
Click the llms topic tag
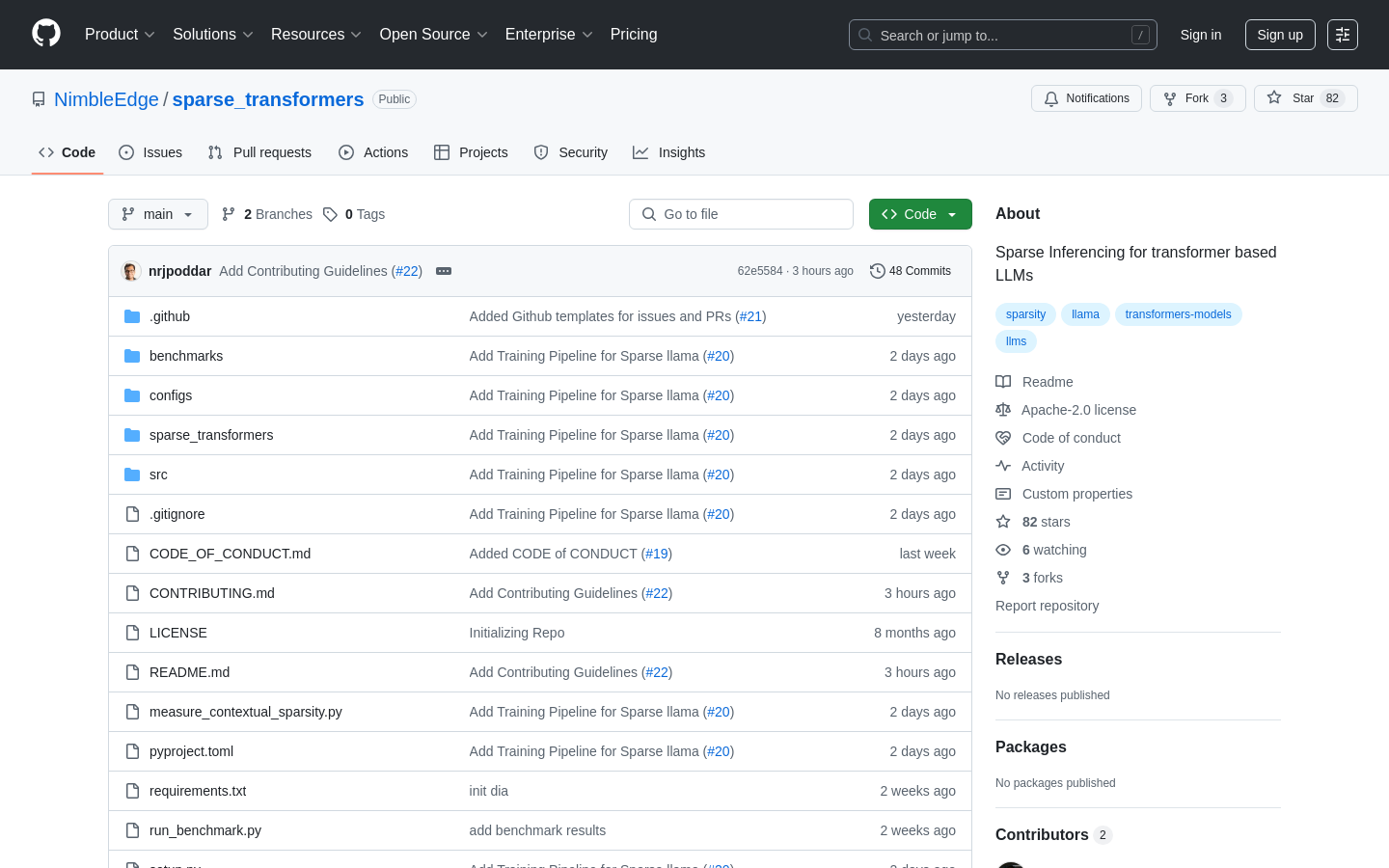click(1016, 341)
